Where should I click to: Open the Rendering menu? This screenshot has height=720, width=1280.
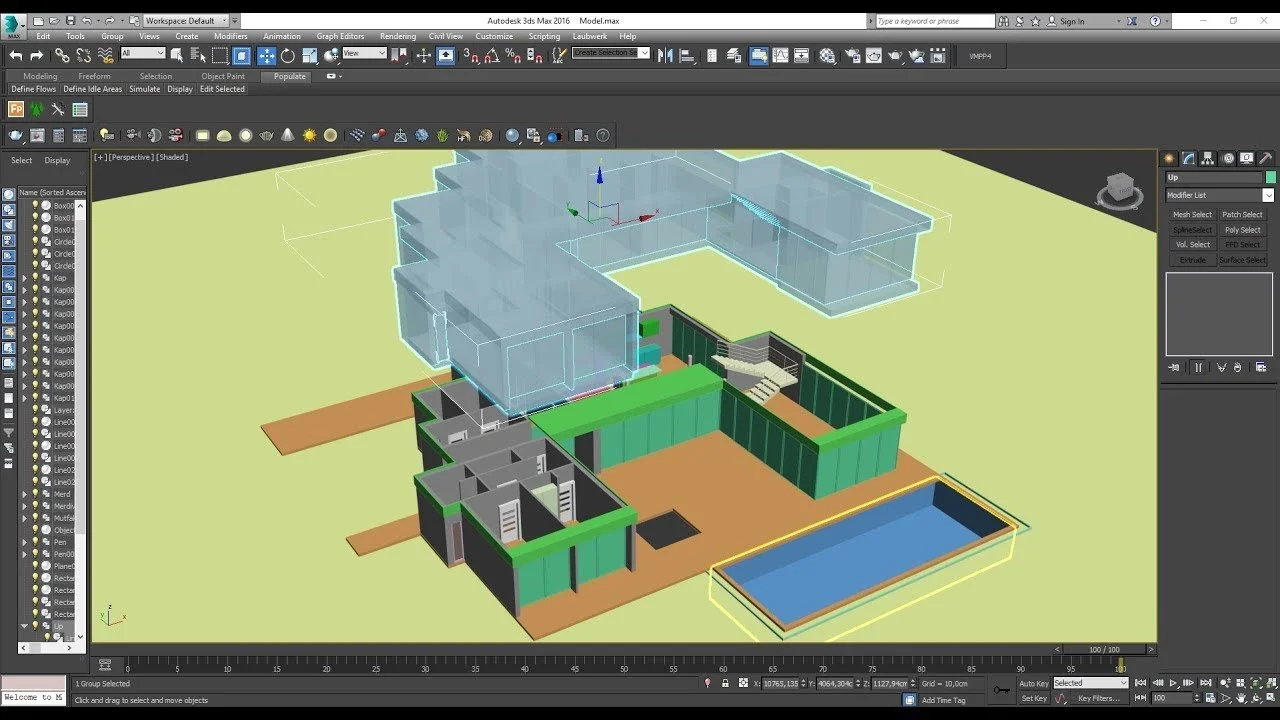click(398, 36)
